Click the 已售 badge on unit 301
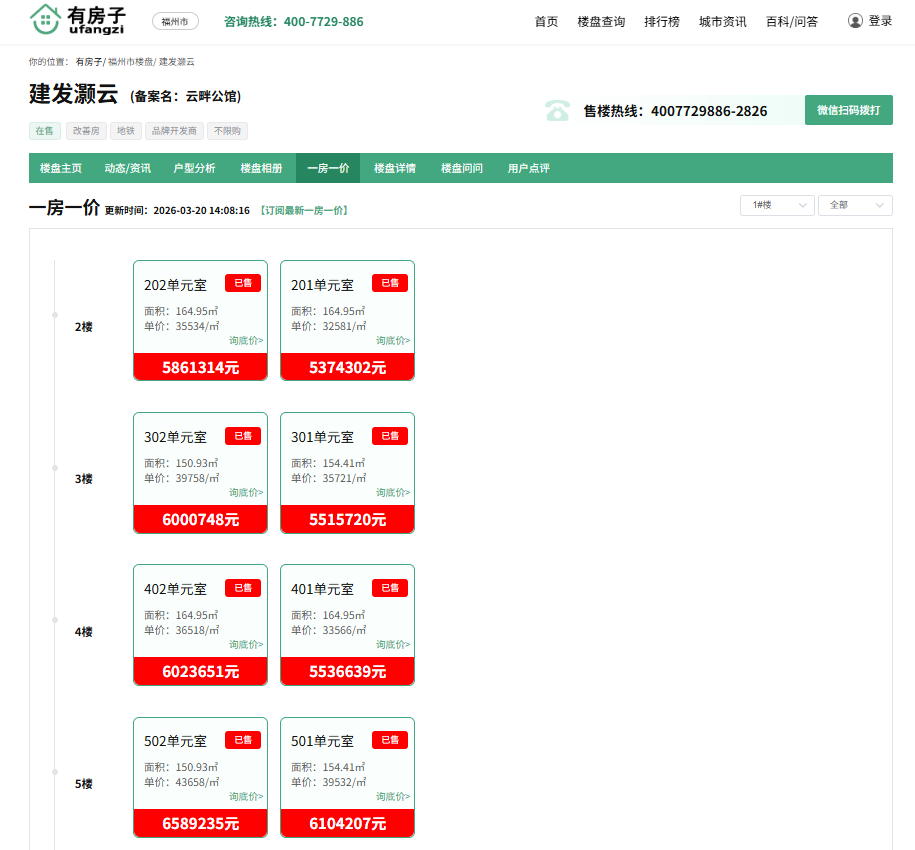915x850 pixels. click(390, 436)
